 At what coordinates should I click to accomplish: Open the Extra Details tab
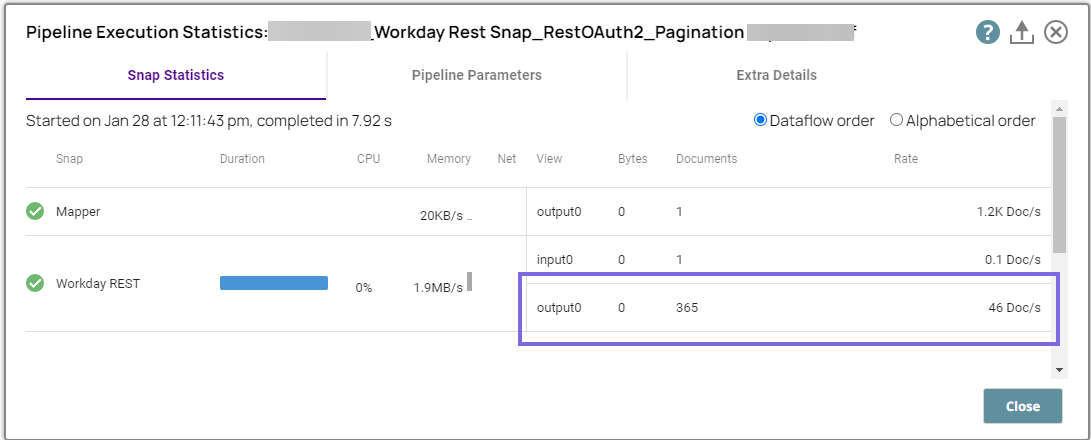tap(777, 75)
